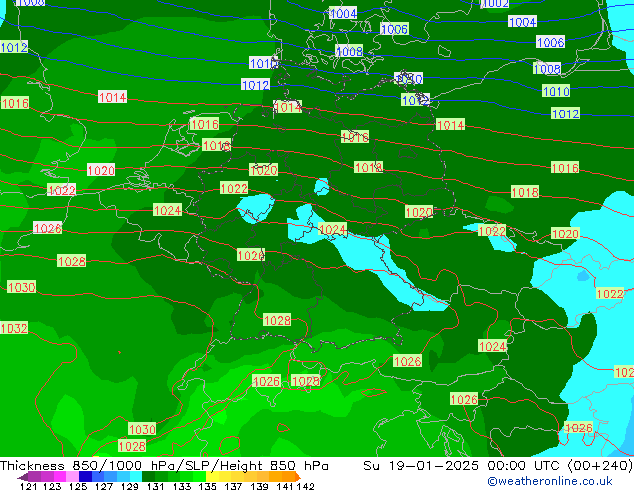
Task: Click the legend value 135
Action: click(x=207, y=486)
